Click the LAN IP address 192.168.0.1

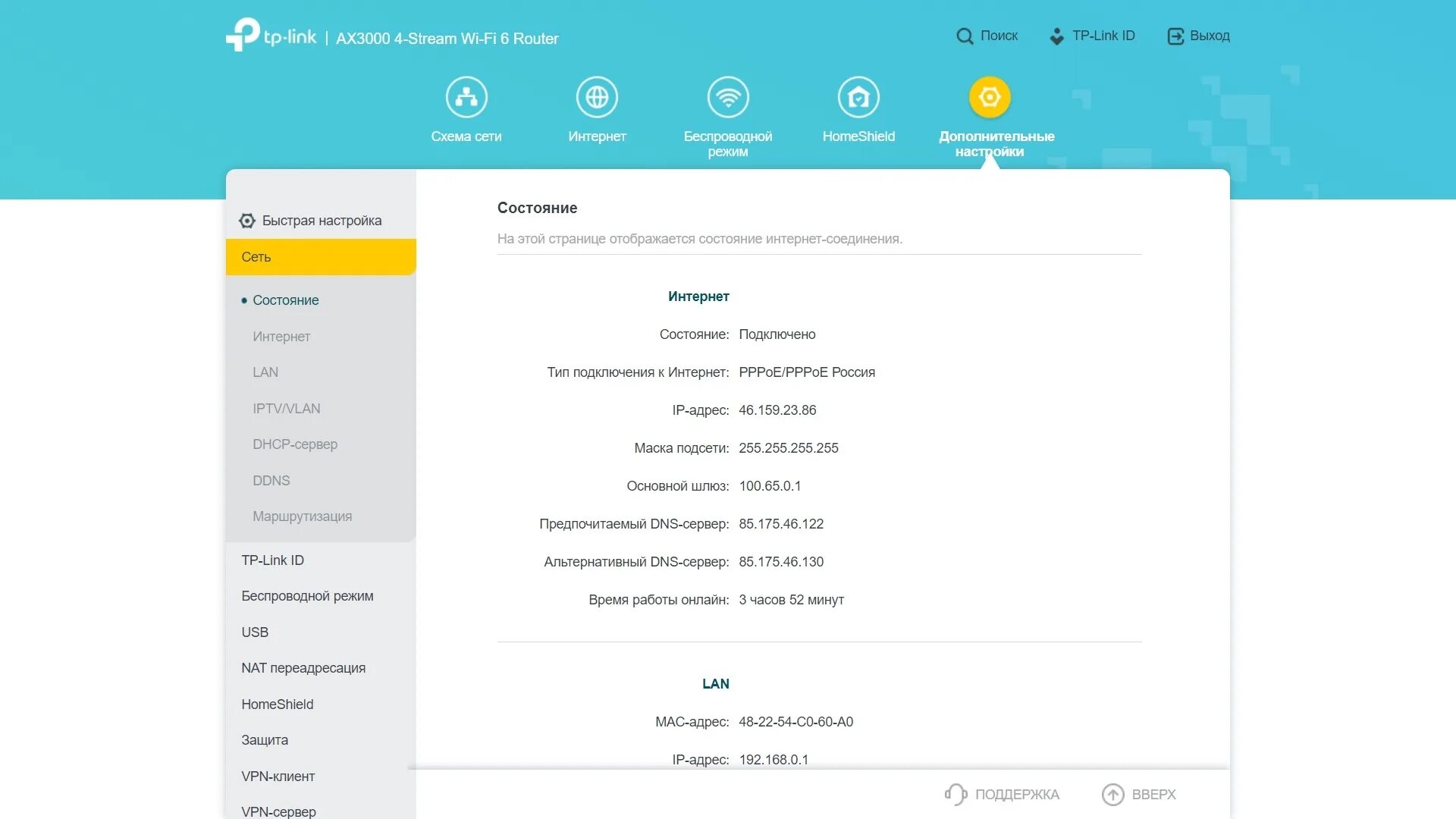coord(773,760)
